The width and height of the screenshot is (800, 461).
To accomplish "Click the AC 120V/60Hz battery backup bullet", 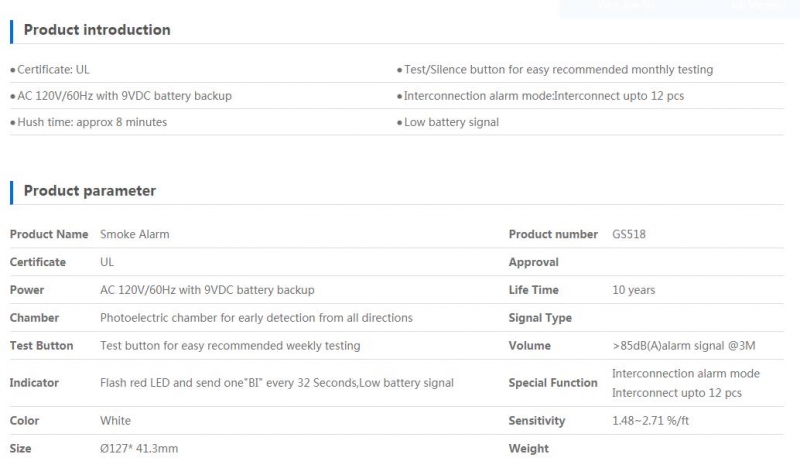I will (124, 96).
